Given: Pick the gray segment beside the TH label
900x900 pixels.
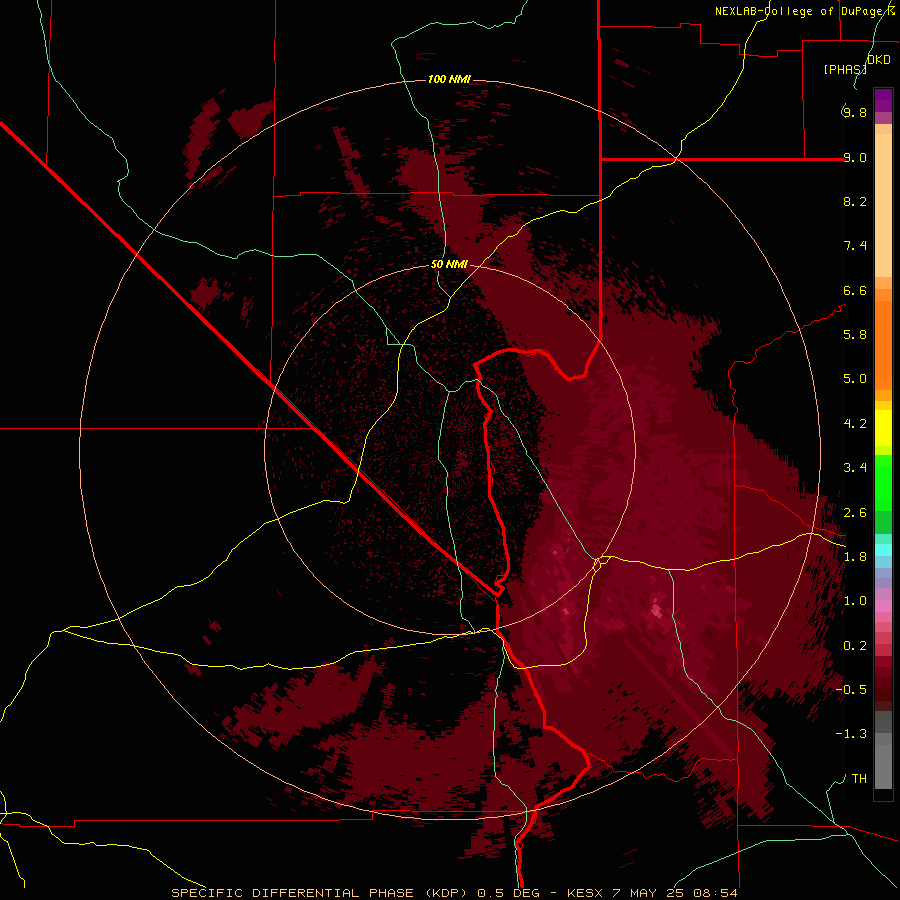Looking at the screenshot, I should tap(883, 769).
